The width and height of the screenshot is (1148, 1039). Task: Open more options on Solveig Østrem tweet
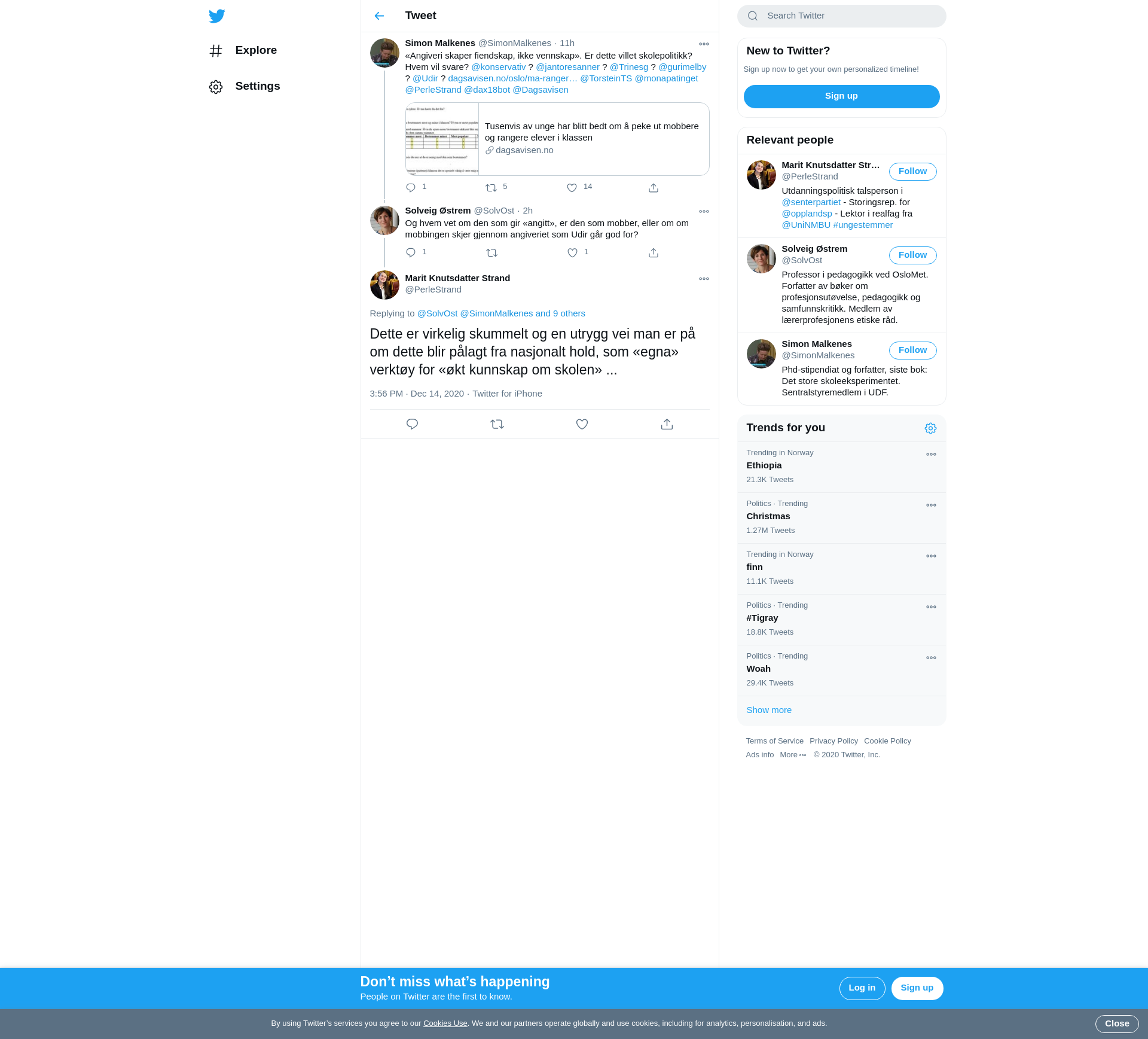point(704,212)
